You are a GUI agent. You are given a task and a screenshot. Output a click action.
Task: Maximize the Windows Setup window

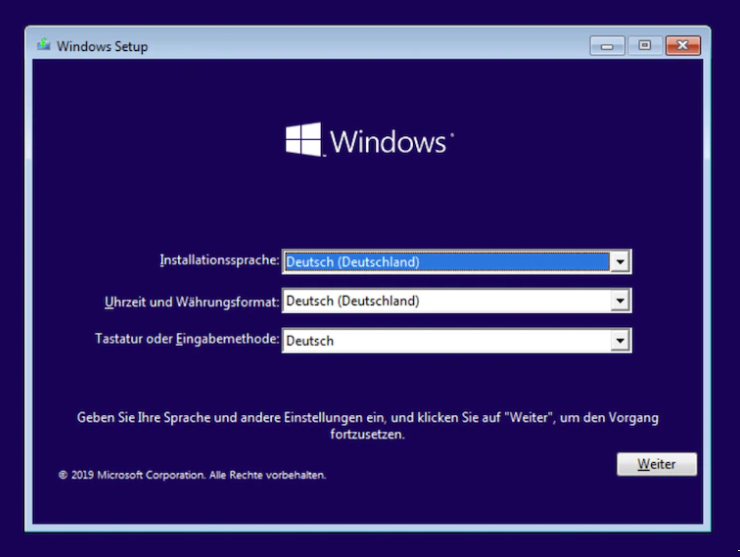(645, 45)
